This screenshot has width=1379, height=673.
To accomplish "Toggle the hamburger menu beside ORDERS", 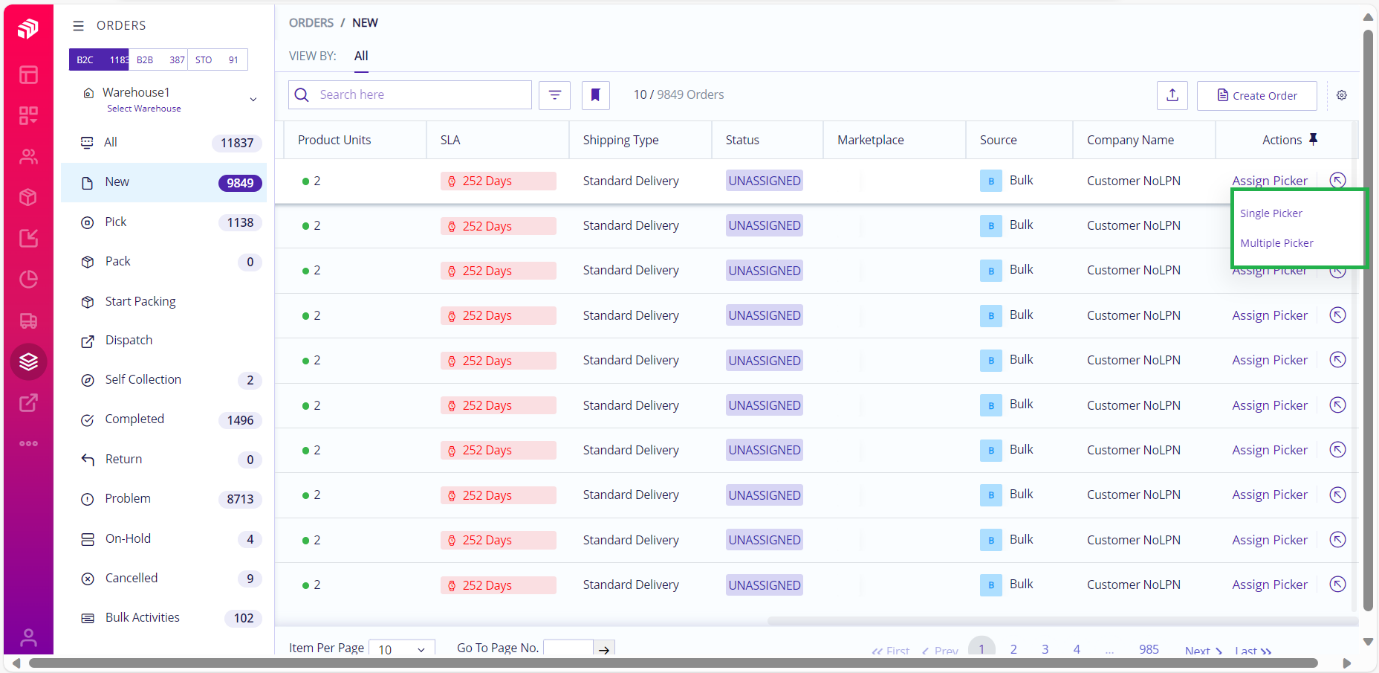I will [x=79, y=26].
